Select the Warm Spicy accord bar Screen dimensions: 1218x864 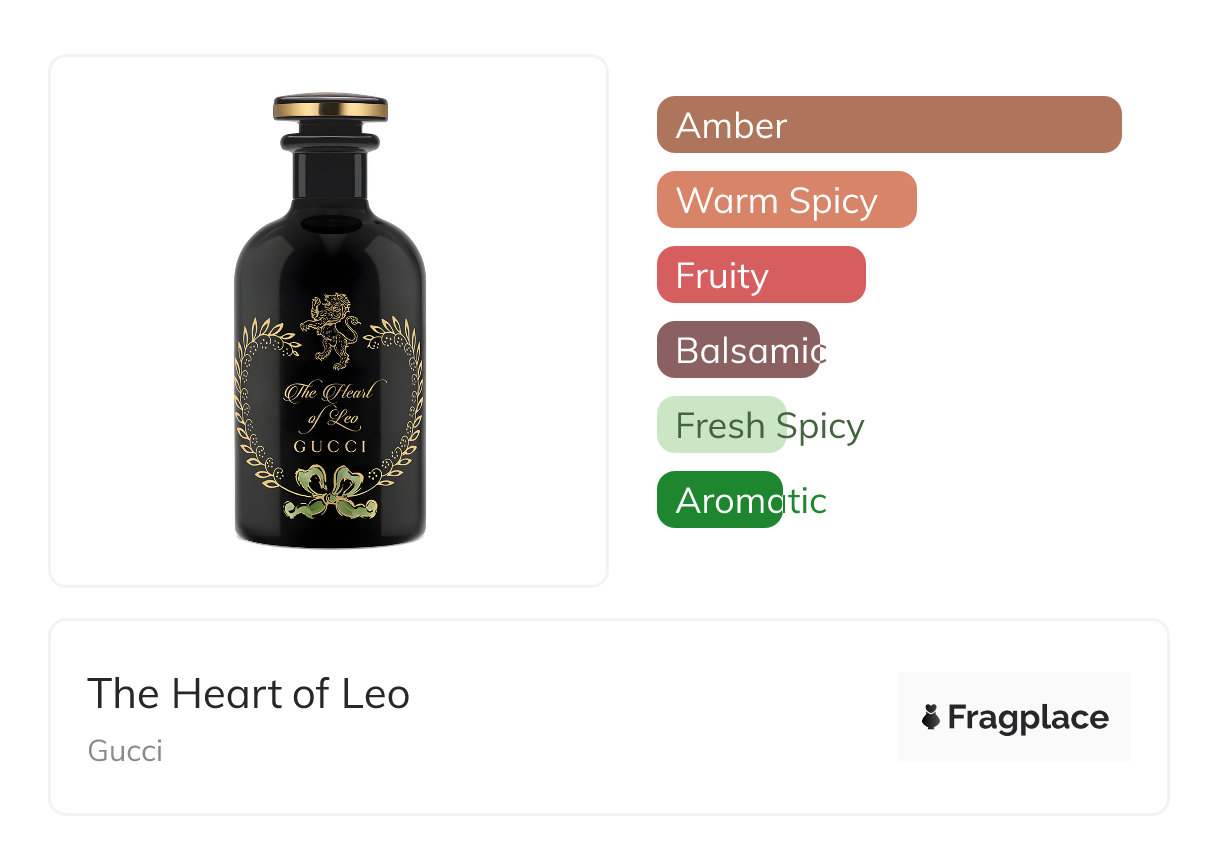point(786,200)
